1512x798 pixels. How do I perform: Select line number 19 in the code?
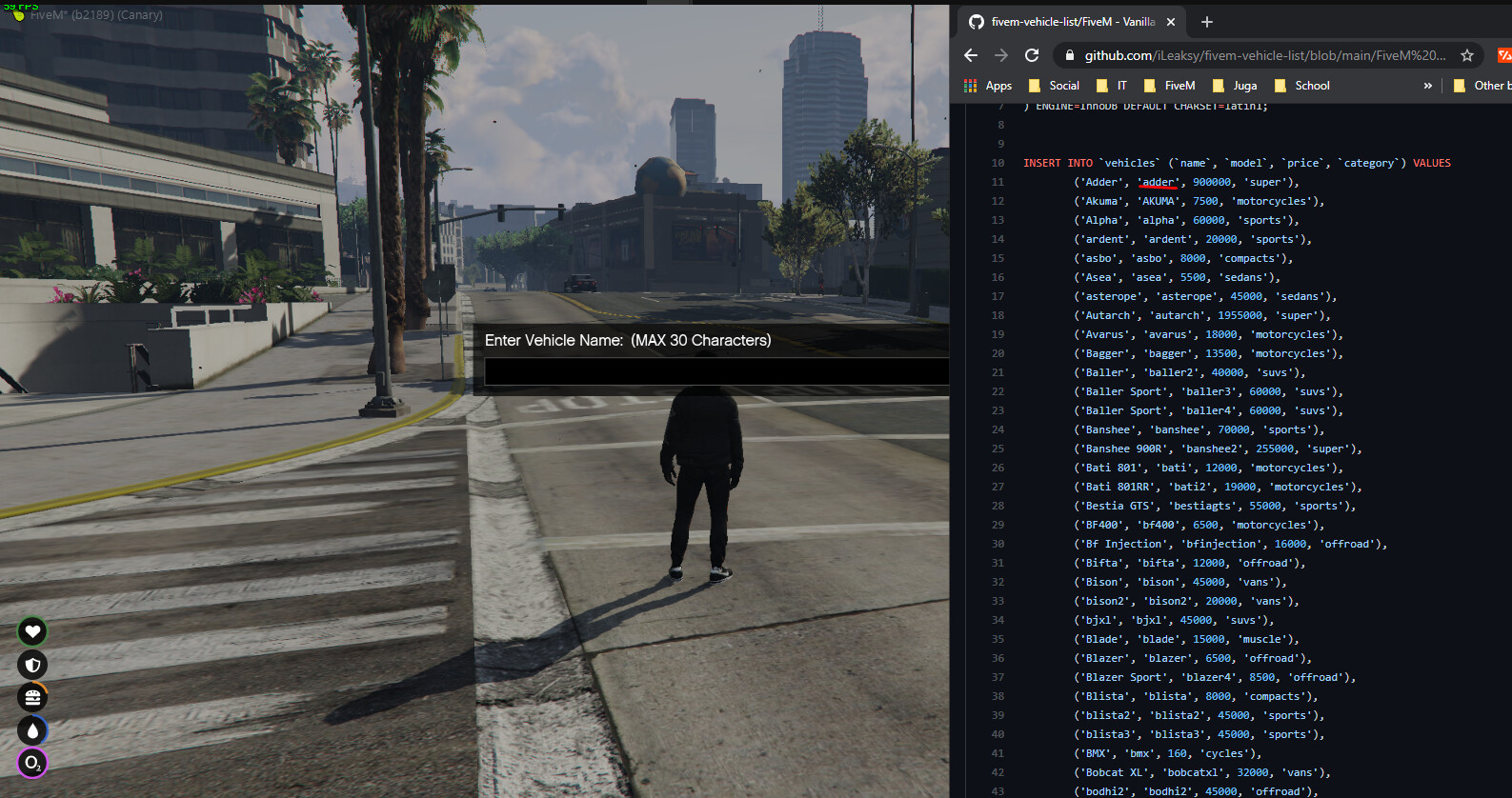(x=998, y=334)
